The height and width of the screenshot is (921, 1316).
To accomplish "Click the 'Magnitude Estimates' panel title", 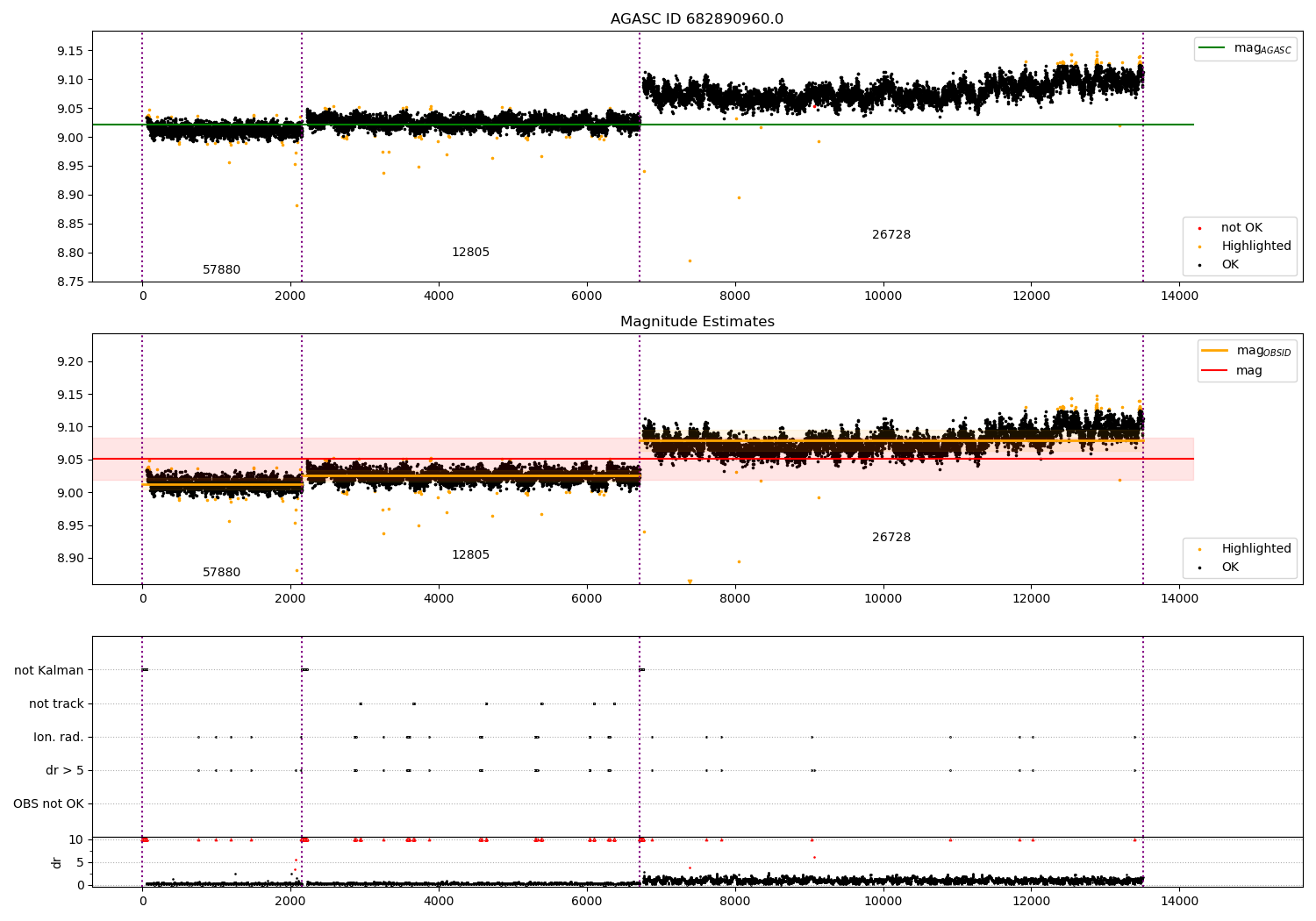I will point(697,322).
